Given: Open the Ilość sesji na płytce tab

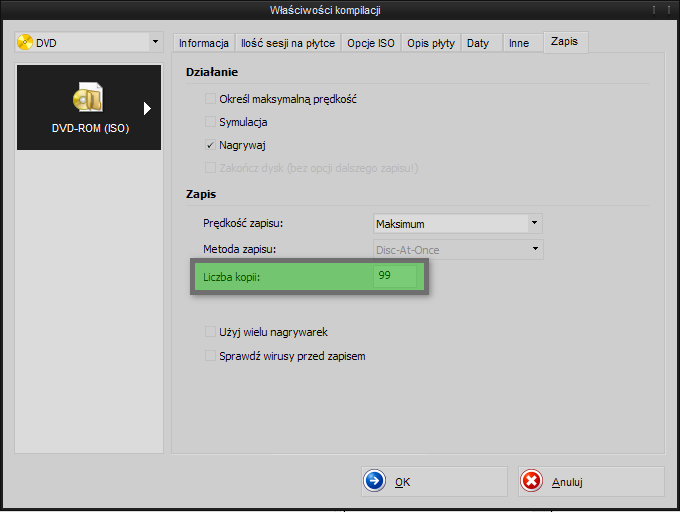Looking at the screenshot, I should pos(288,43).
